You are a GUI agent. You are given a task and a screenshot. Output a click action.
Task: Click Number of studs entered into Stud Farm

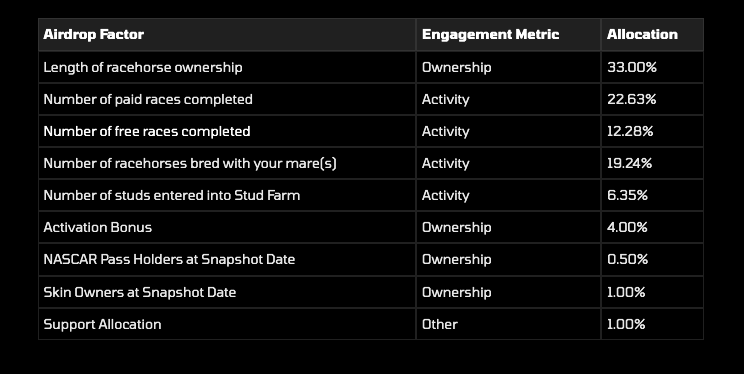click(171, 195)
